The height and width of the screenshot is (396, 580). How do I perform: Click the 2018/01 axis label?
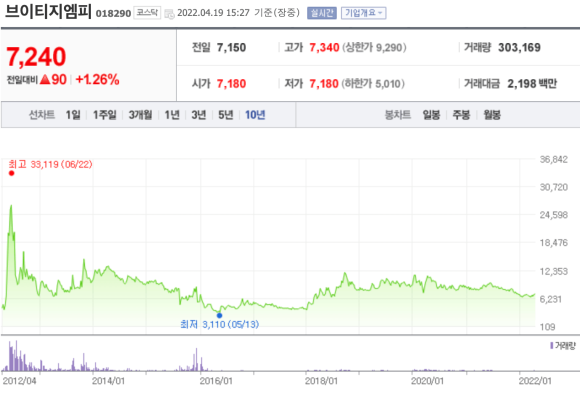click(x=321, y=381)
